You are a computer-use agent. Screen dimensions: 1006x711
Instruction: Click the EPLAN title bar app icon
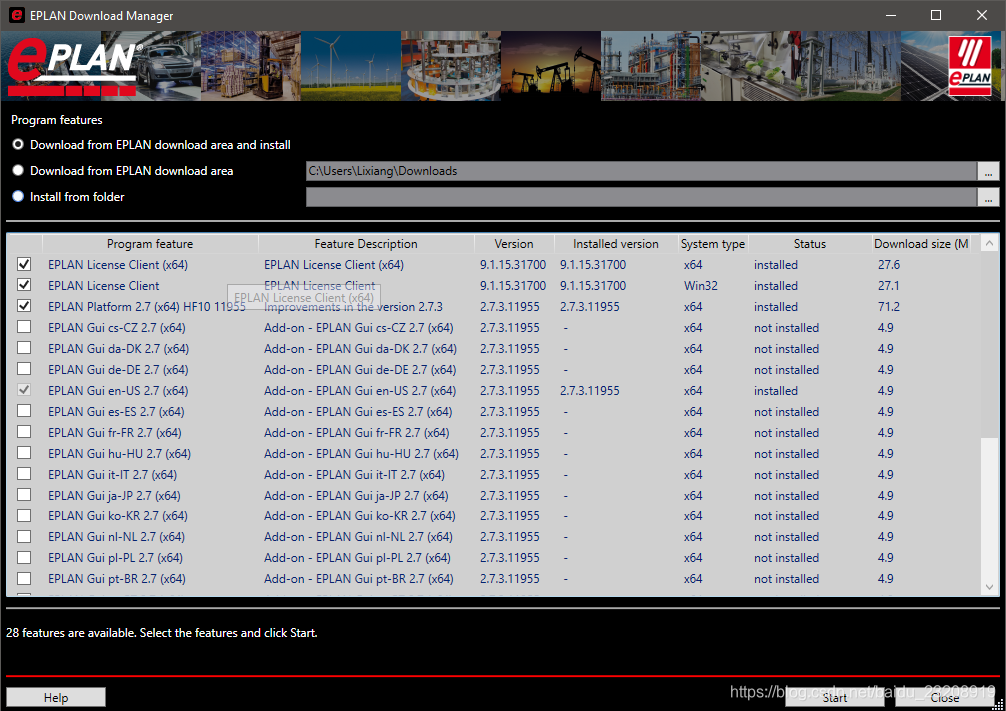tap(16, 15)
